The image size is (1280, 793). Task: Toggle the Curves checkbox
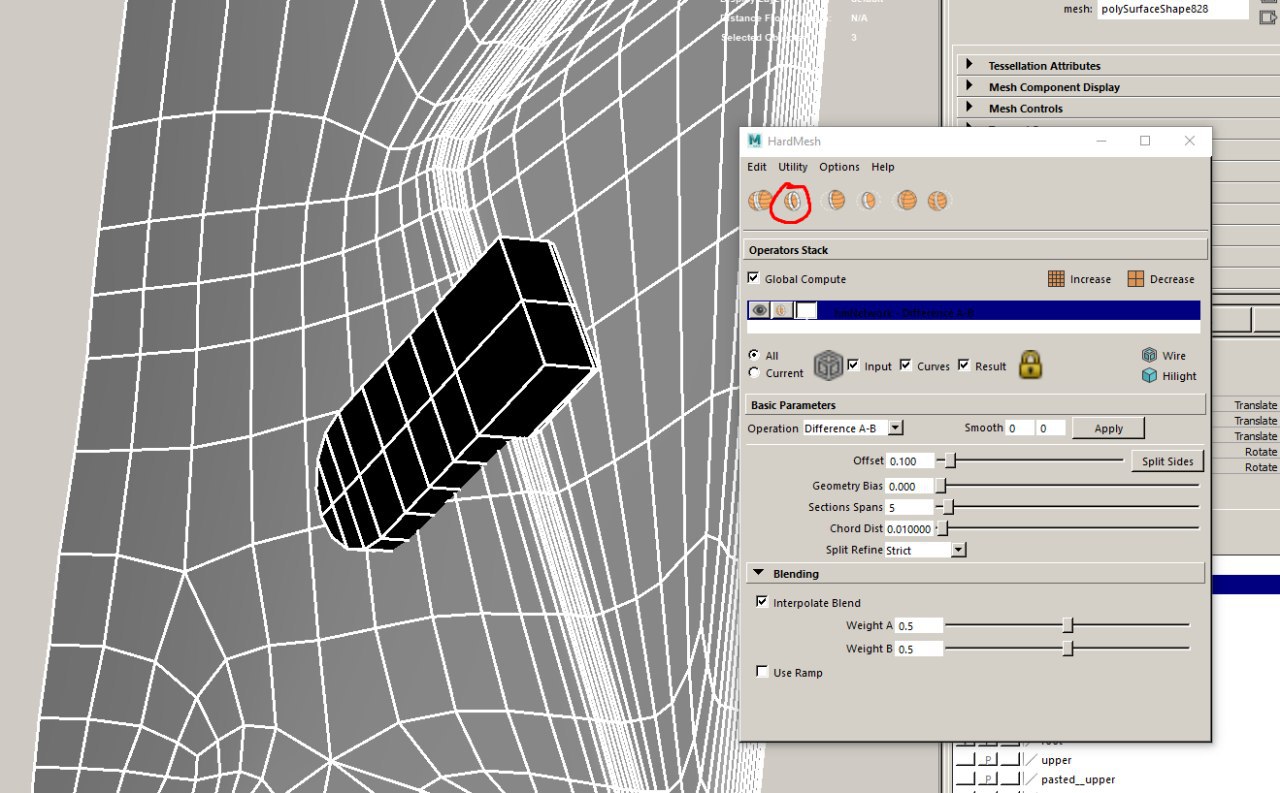pyautogui.click(x=906, y=365)
